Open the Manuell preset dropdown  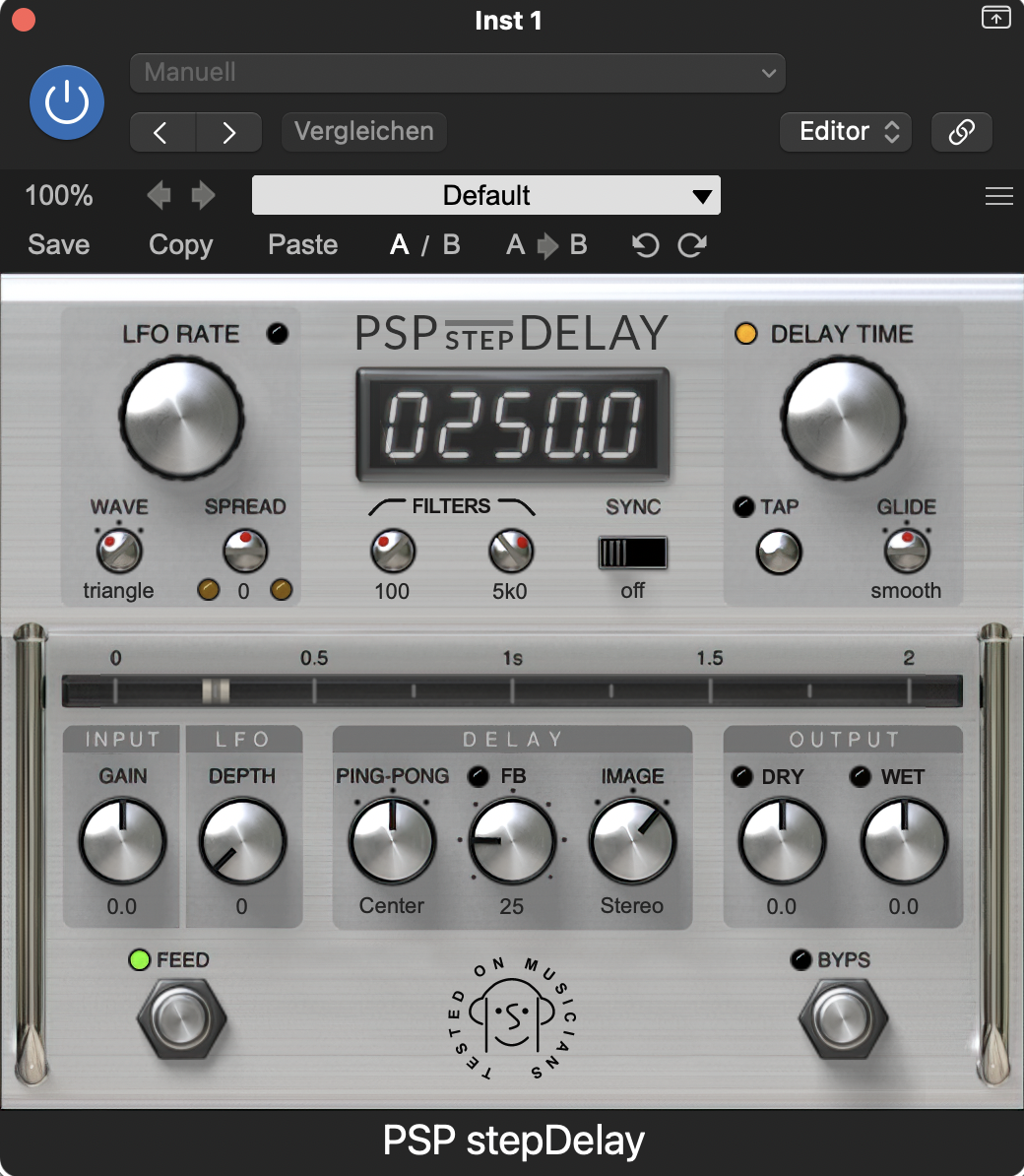point(457,73)
